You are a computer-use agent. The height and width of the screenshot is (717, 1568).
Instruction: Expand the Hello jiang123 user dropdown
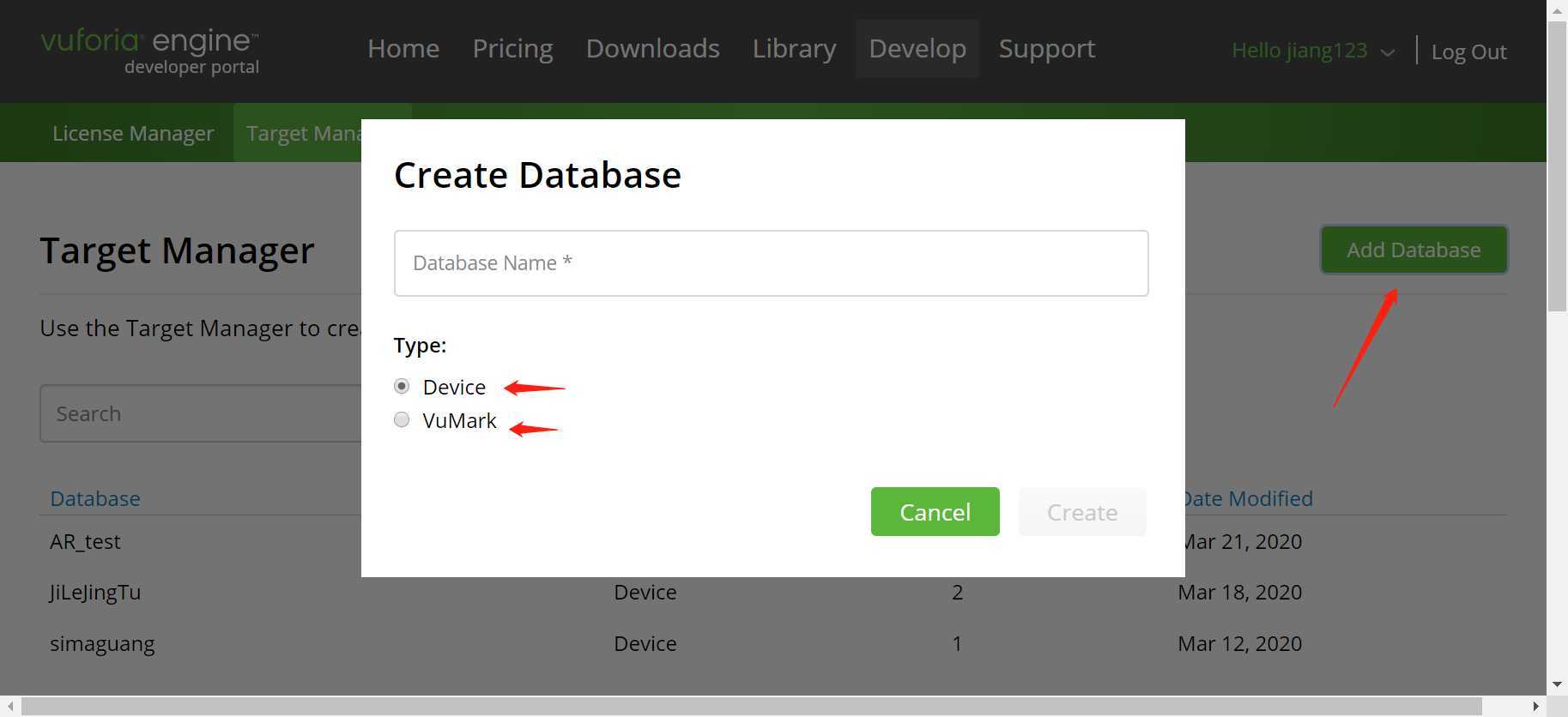1312,51
